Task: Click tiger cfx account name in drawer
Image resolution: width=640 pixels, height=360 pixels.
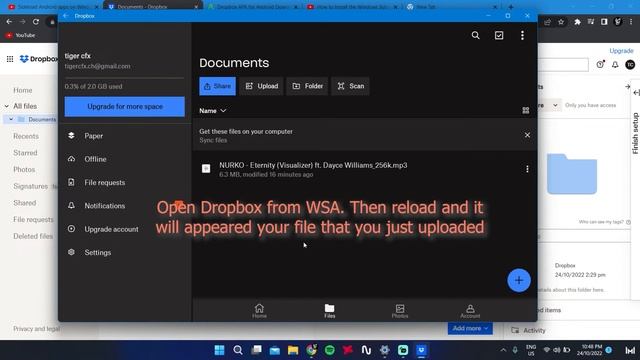Action: (78, 56)
